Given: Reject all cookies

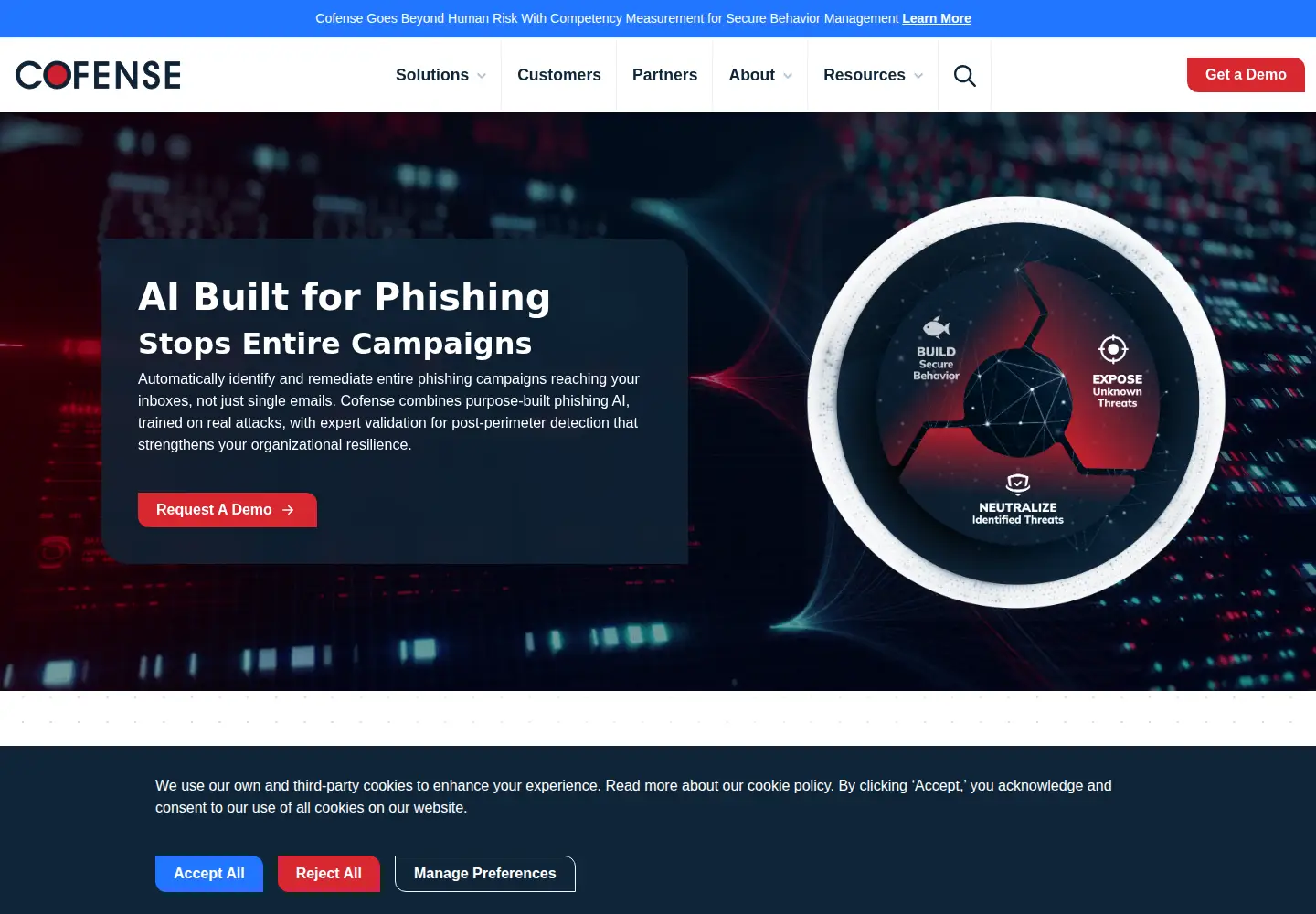Looking at the screenshot, I should point(329,874).
